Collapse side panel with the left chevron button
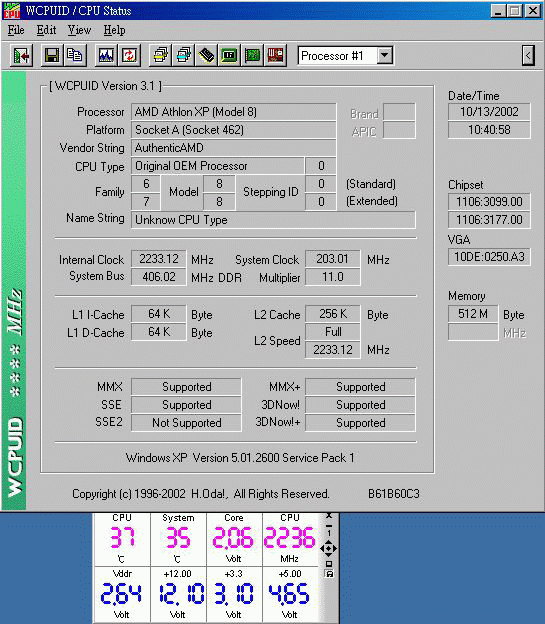545x624 pixels. click(x=528, y=55)
